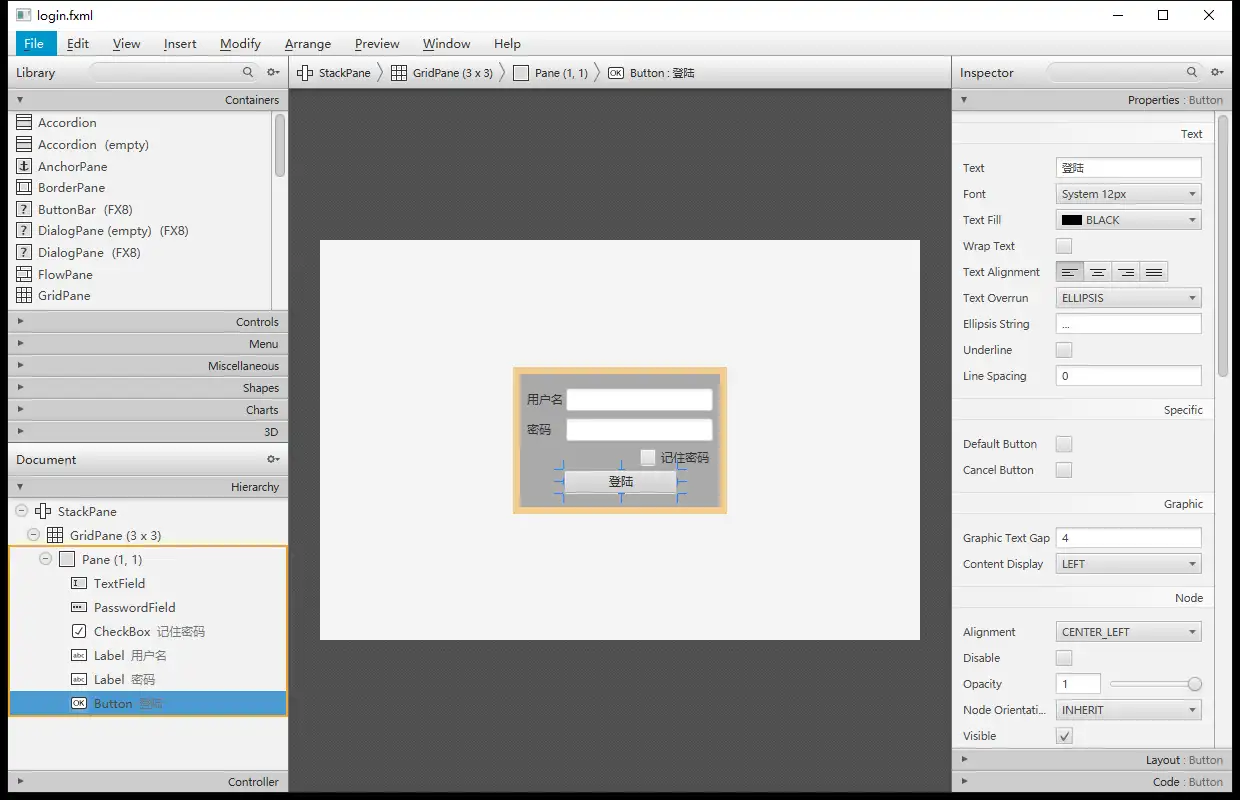Viewport: 1240px width, 800px height.
Task: Click the AnchorPane icon in Library
Action: tap(25, 166)
